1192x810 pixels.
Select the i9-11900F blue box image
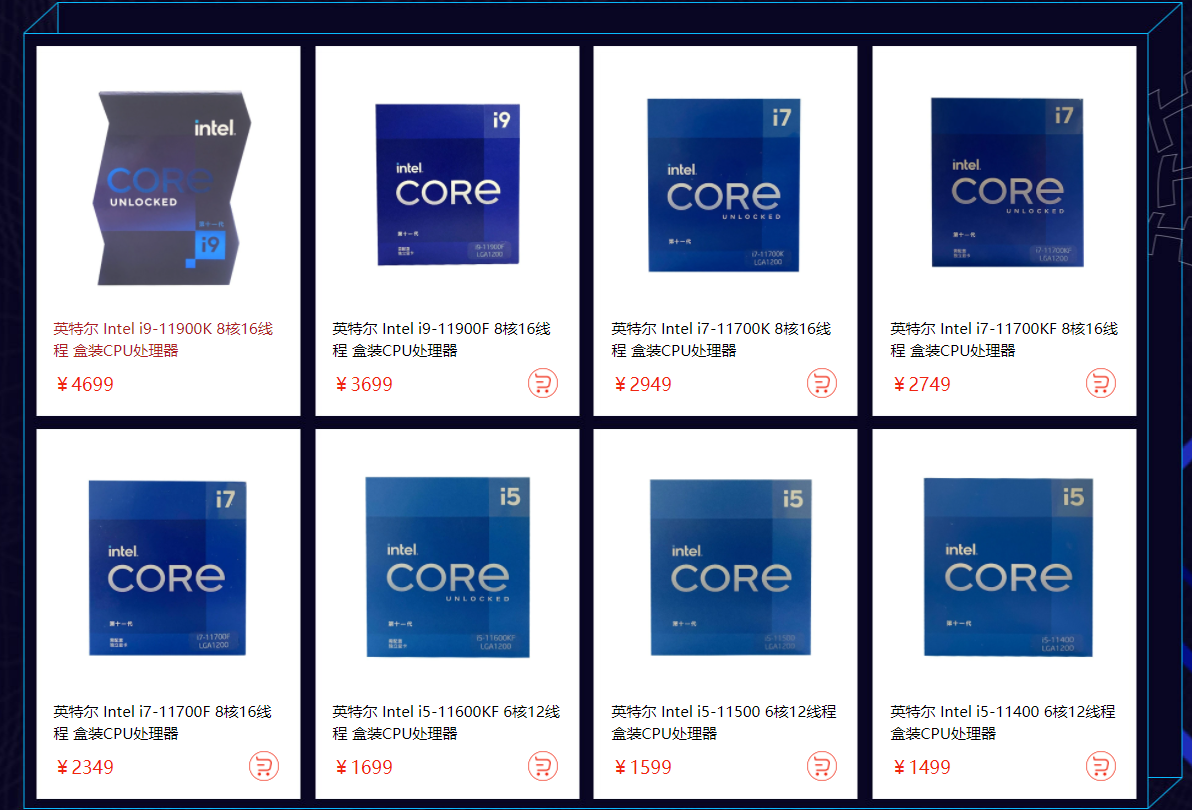coord(448,185)
